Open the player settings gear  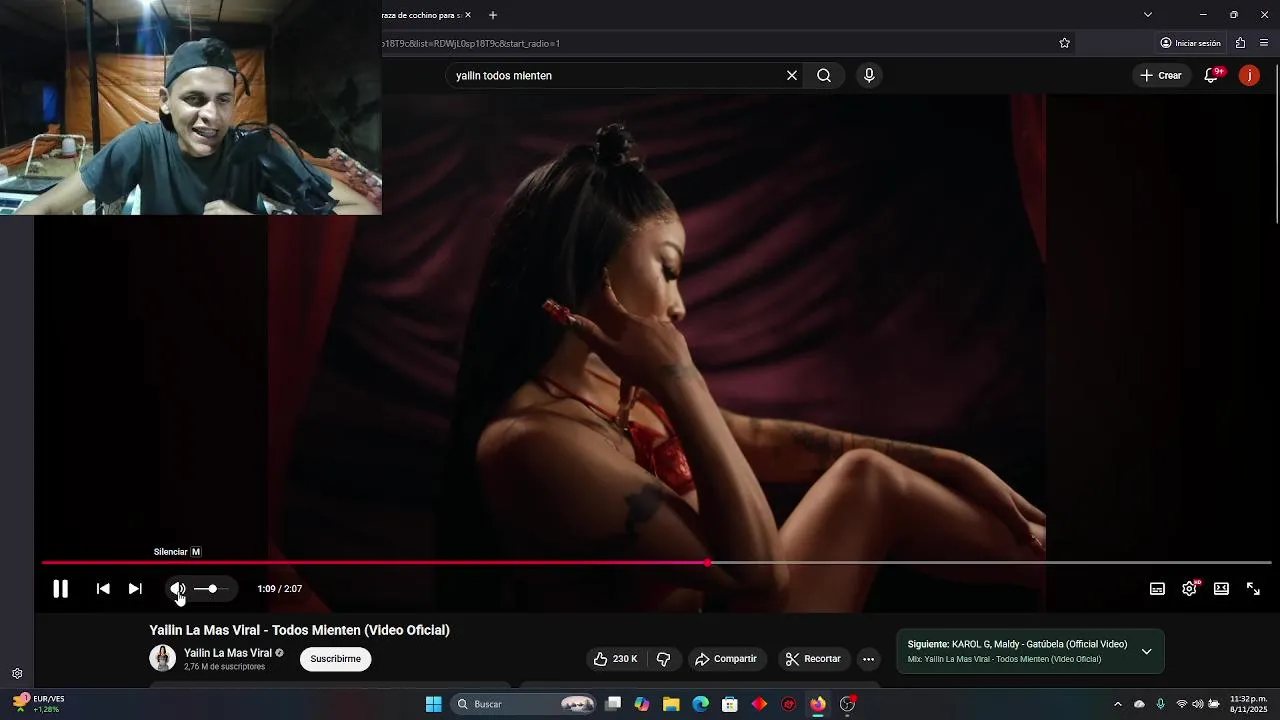tap(1189, 589)
